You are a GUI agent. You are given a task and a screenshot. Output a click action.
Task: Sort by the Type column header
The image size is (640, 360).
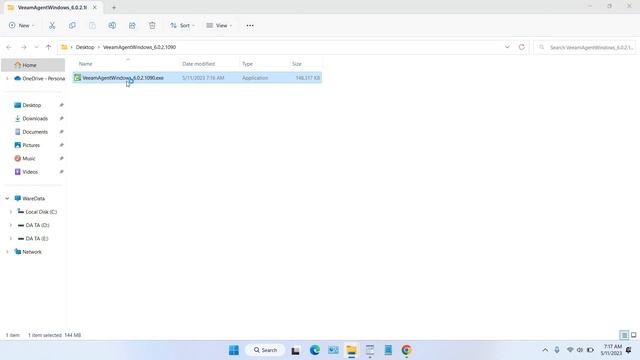click(264, 64)
